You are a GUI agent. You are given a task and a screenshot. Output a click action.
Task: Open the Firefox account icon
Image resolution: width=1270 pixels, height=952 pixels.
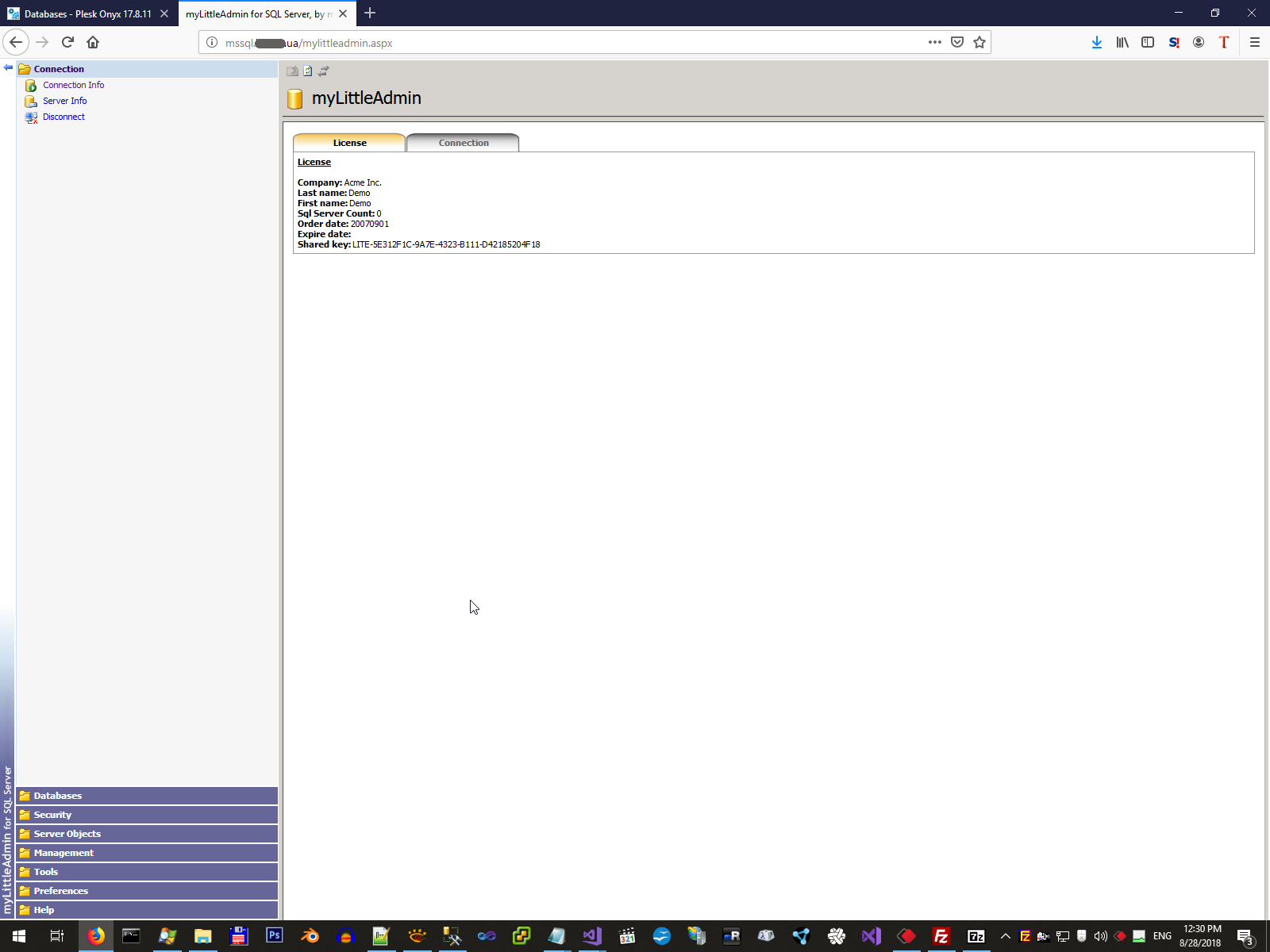pos(1199,42)
